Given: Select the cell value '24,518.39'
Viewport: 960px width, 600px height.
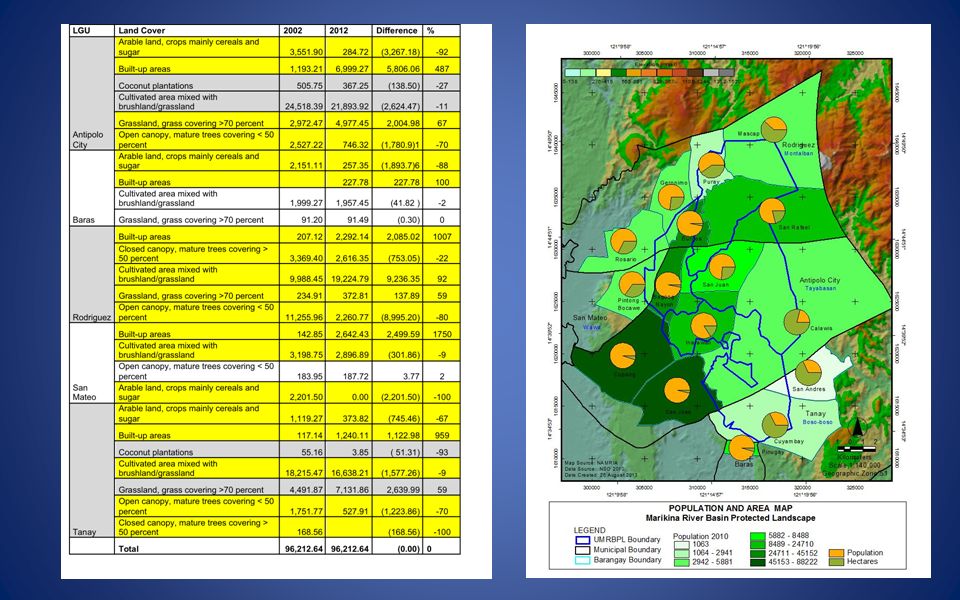Looking at the screenshot, I should pyautogui.click(x=304, y=107).
